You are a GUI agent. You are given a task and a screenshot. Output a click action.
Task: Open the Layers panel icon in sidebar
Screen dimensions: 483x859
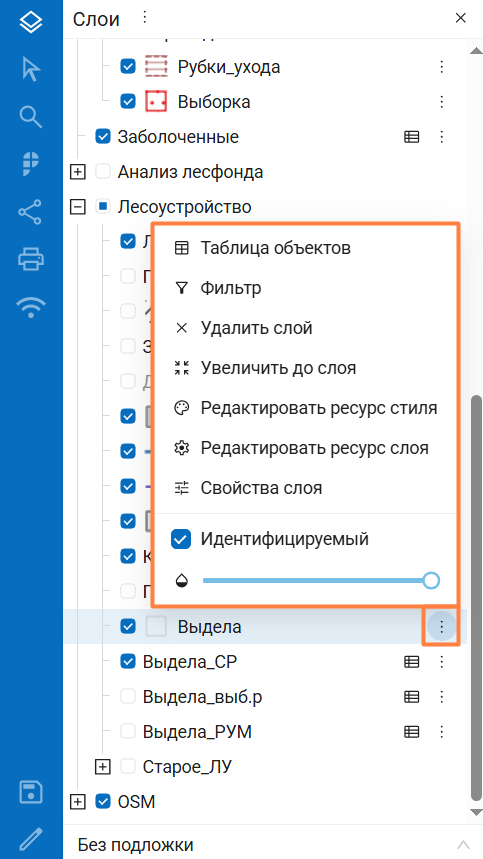tap(31, 24)
